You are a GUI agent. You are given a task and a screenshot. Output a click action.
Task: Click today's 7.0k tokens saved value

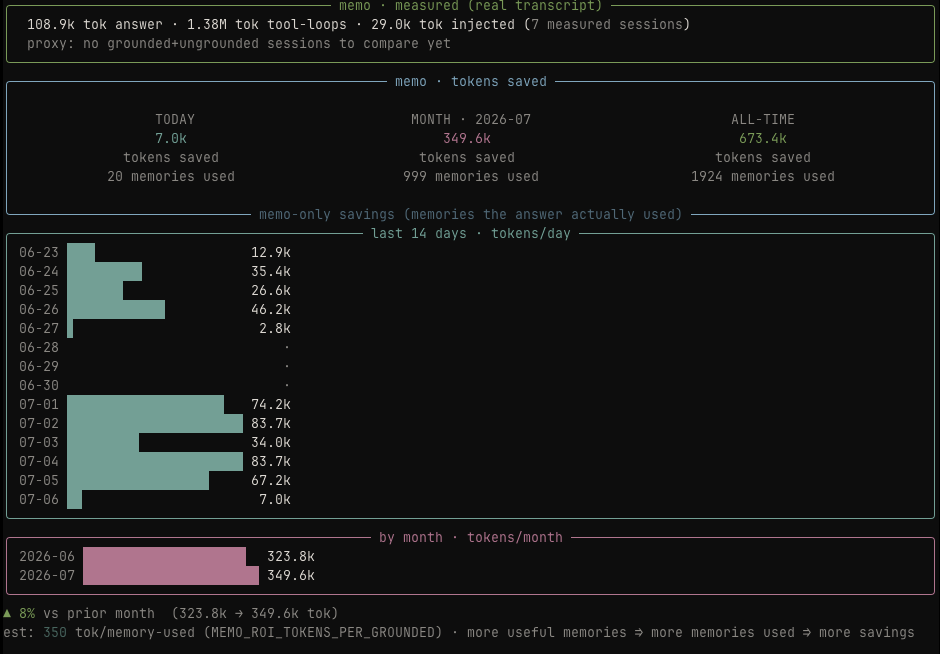pyautogui.click(x=171, y=138)
